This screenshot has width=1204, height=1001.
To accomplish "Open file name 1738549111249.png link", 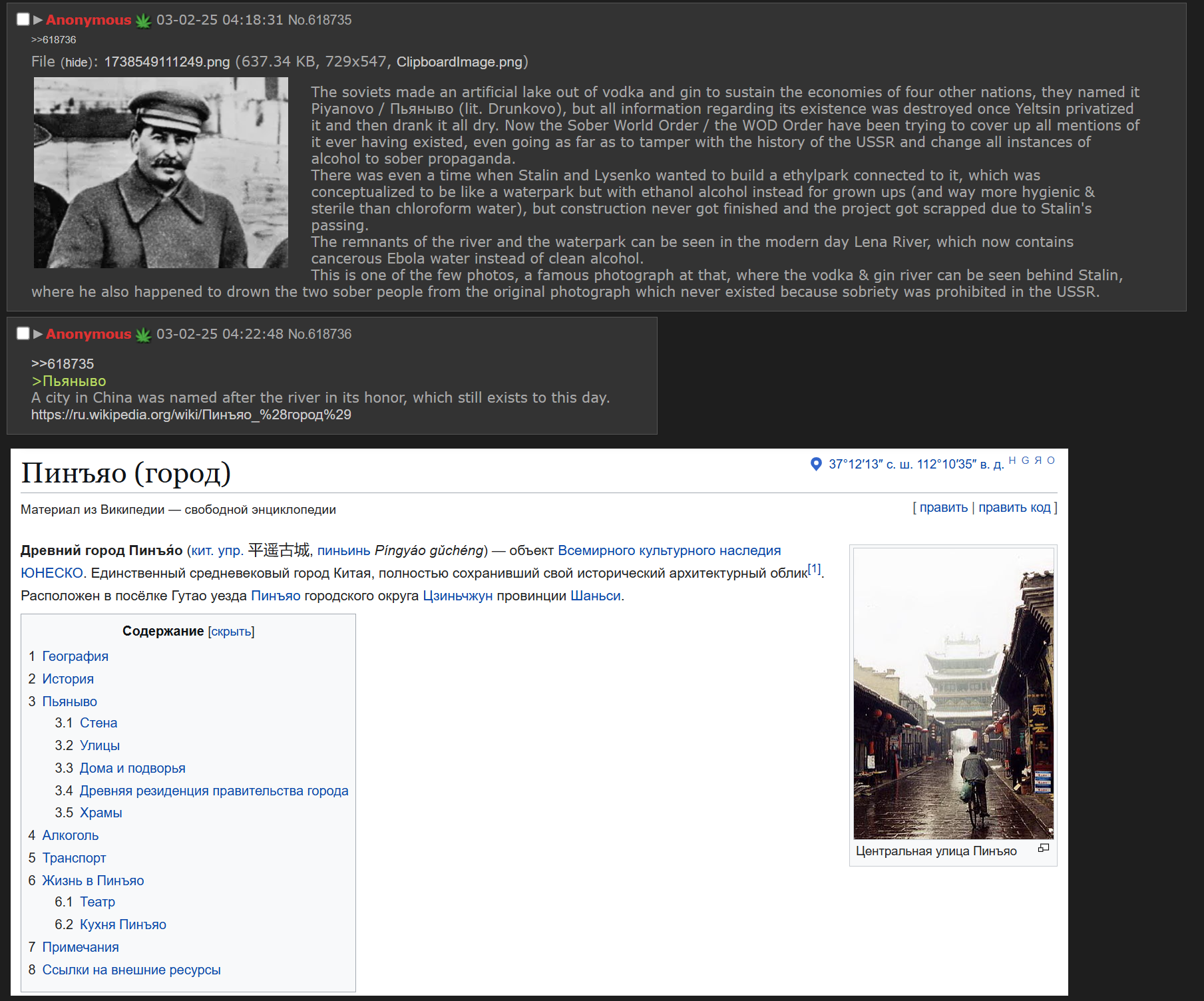I will coord(166,62).
